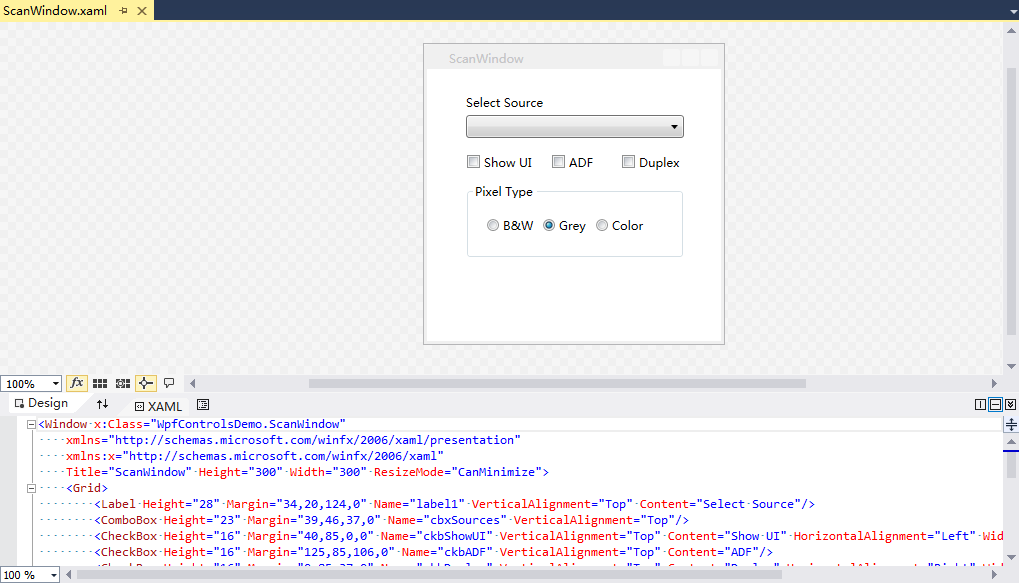Select the B&W radio button
The width and height of the screenshot is (1019, 583).
pyautogui.click(x=493, y=226)
